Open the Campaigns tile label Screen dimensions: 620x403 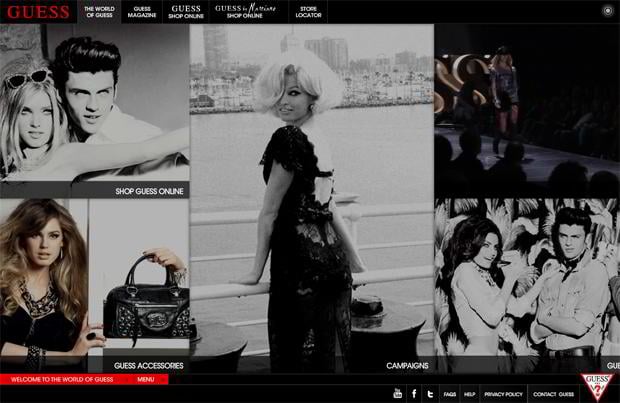tap(407, 366)
